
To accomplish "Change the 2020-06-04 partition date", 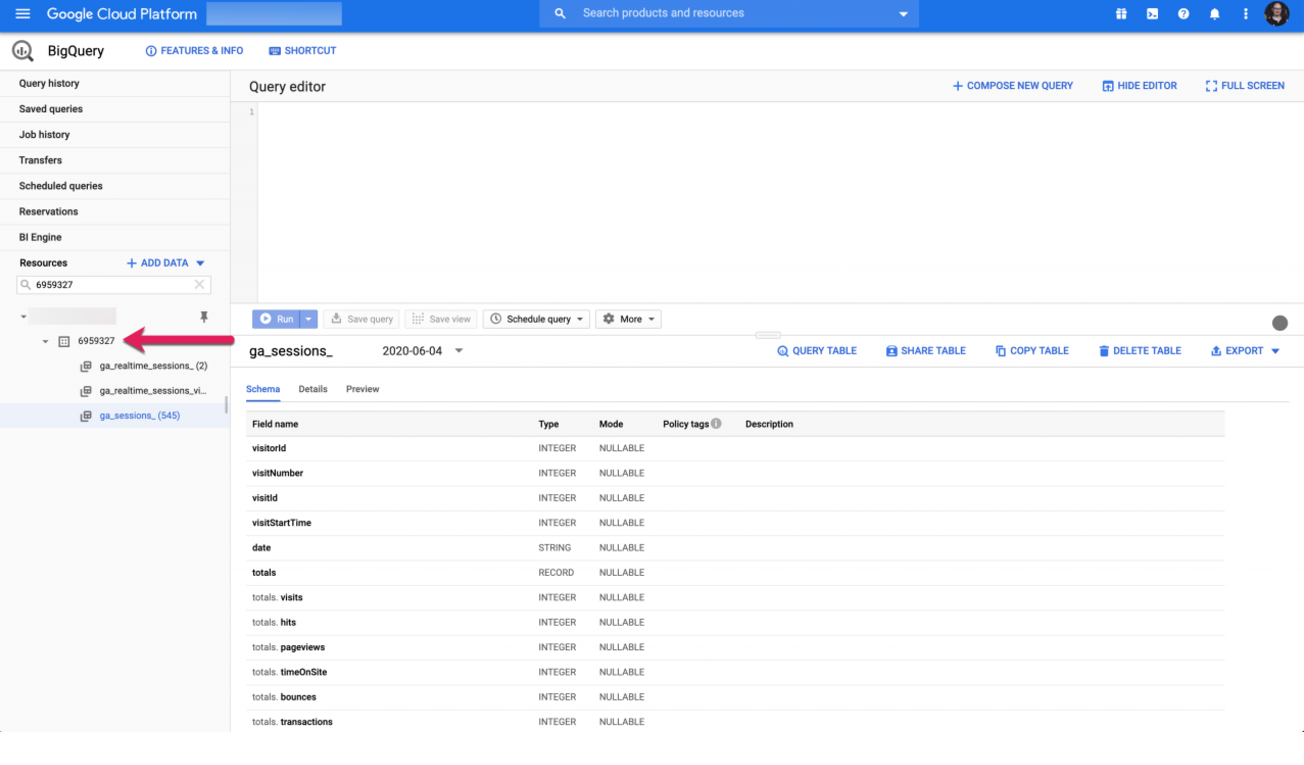I will [x=423, y=351].
